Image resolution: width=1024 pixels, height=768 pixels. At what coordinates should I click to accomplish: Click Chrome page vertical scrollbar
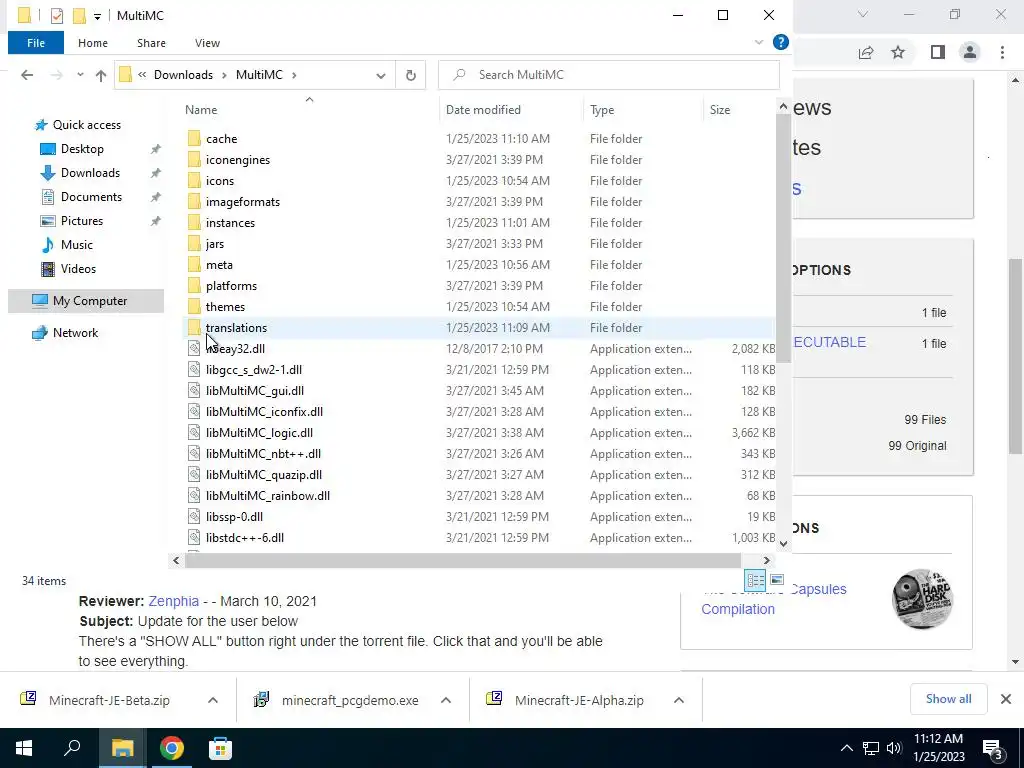[x=1015, y=356]
